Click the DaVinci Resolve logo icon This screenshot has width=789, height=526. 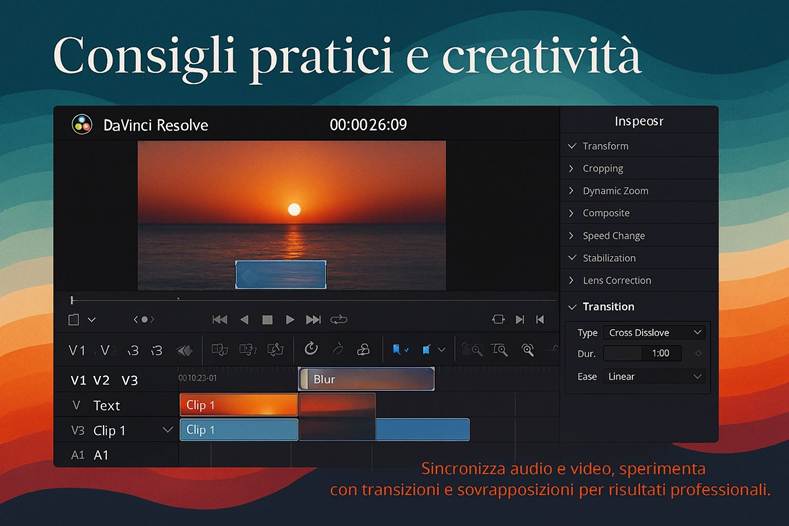coord(82,124)
